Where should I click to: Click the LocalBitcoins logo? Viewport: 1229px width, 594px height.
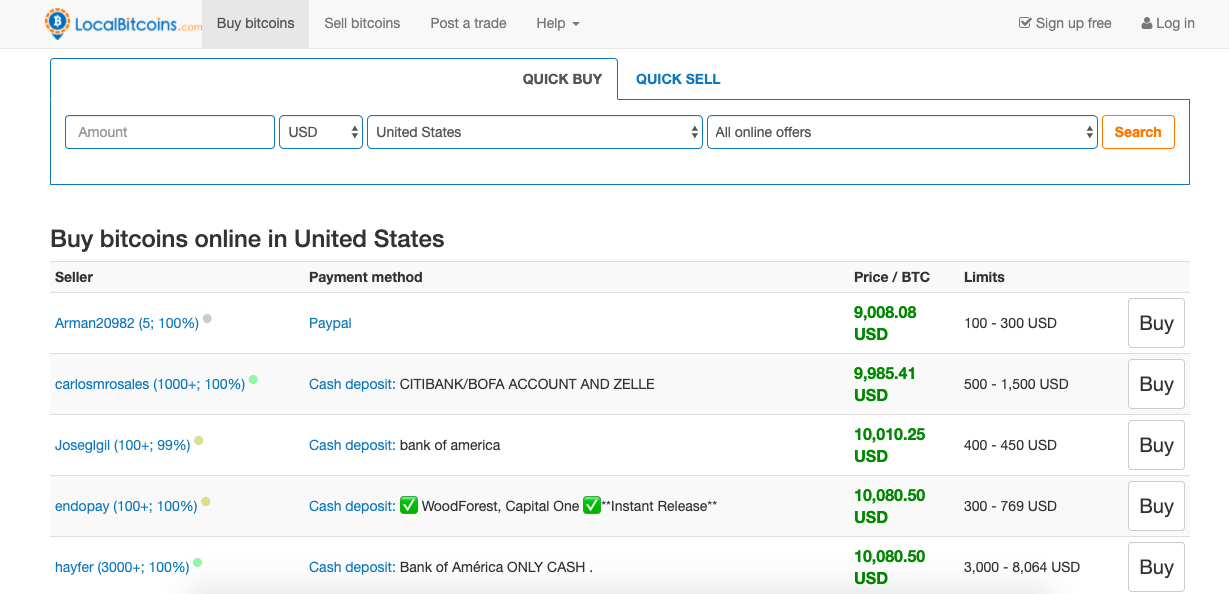point(123,23)
